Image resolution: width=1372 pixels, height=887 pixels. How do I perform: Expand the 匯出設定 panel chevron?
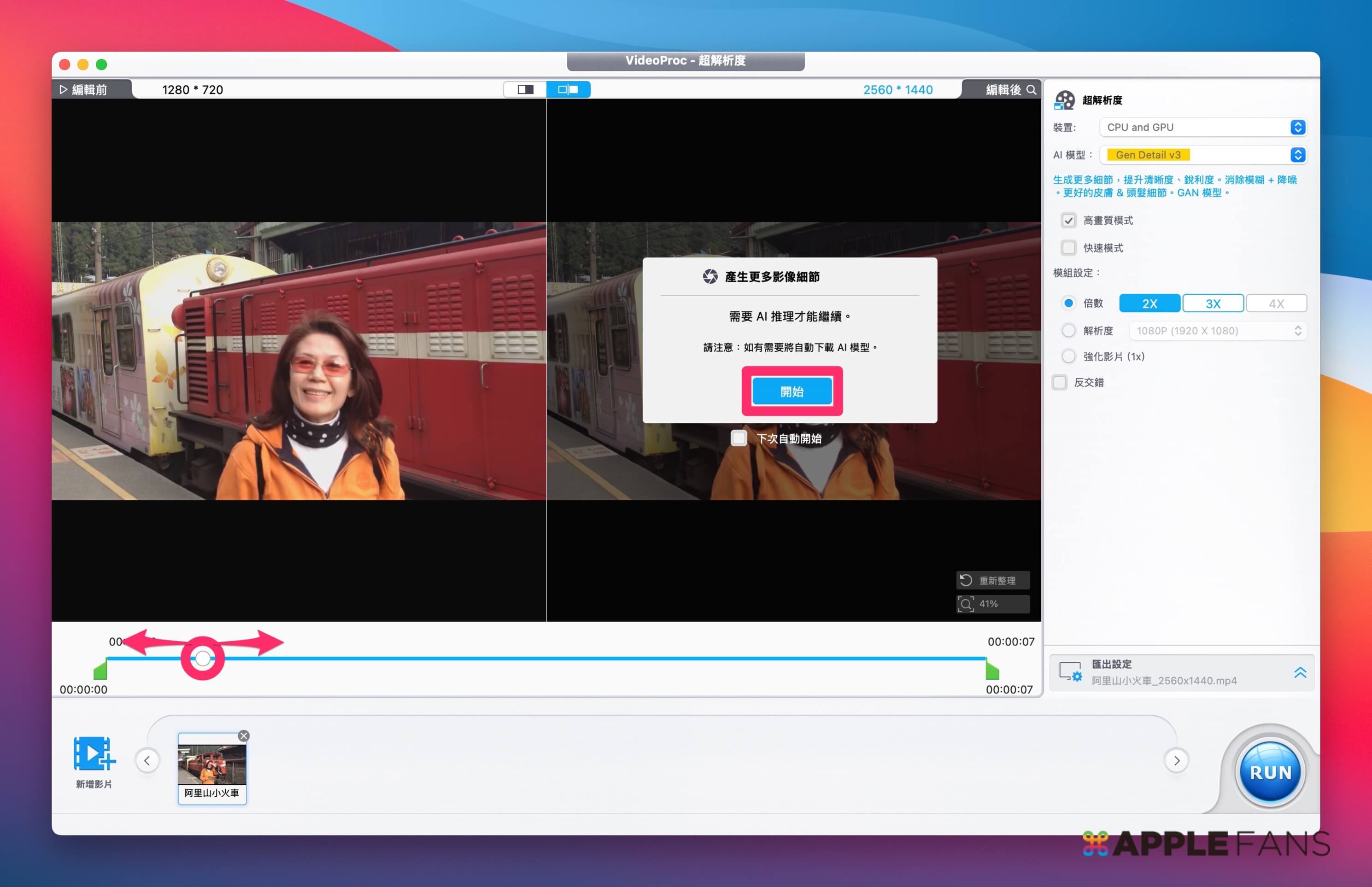tap(1300, 672)
